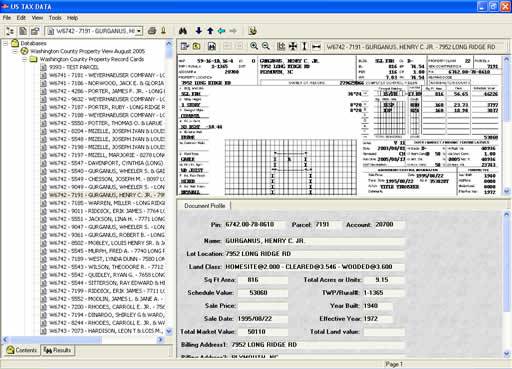
Task: Click the cyan left arrow icon
Action: (x=221, y=31)
